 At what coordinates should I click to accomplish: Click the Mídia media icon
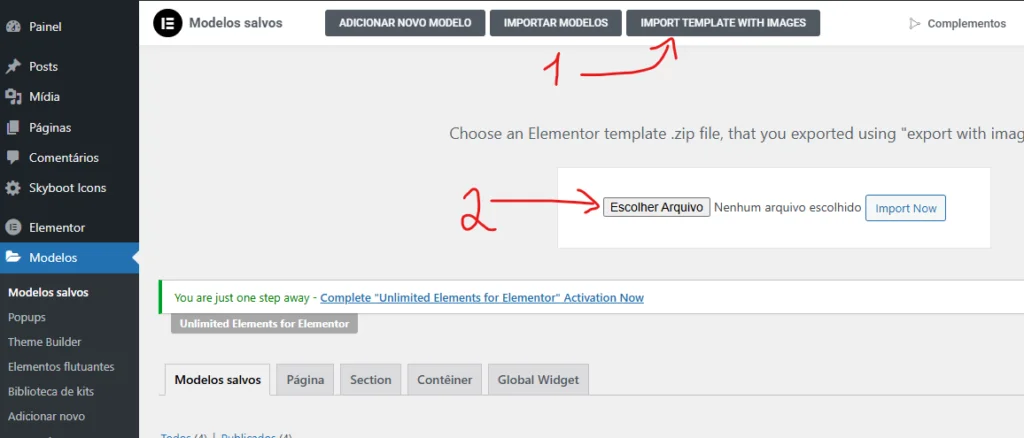click(13, 97)
